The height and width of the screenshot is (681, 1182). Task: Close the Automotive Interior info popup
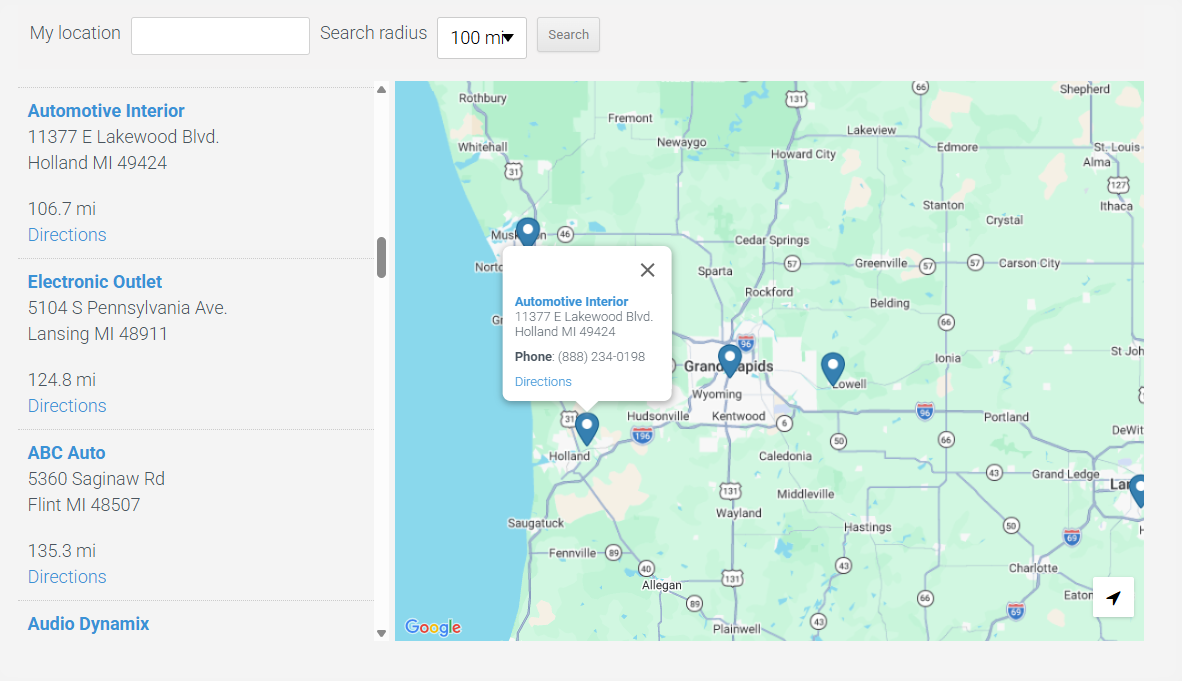pos(647,270)
